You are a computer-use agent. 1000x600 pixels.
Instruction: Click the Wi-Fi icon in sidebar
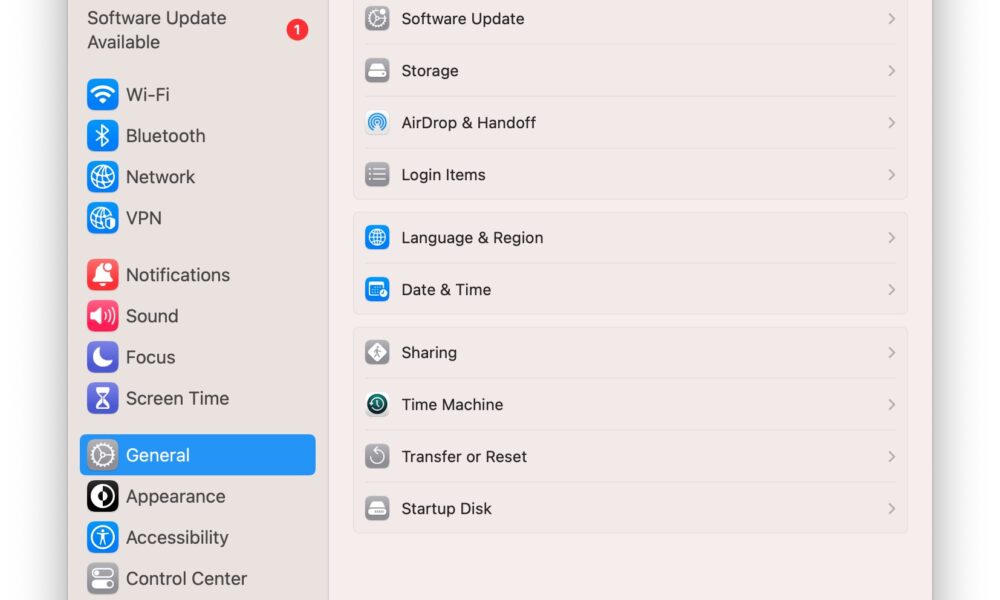pos(102,94)
